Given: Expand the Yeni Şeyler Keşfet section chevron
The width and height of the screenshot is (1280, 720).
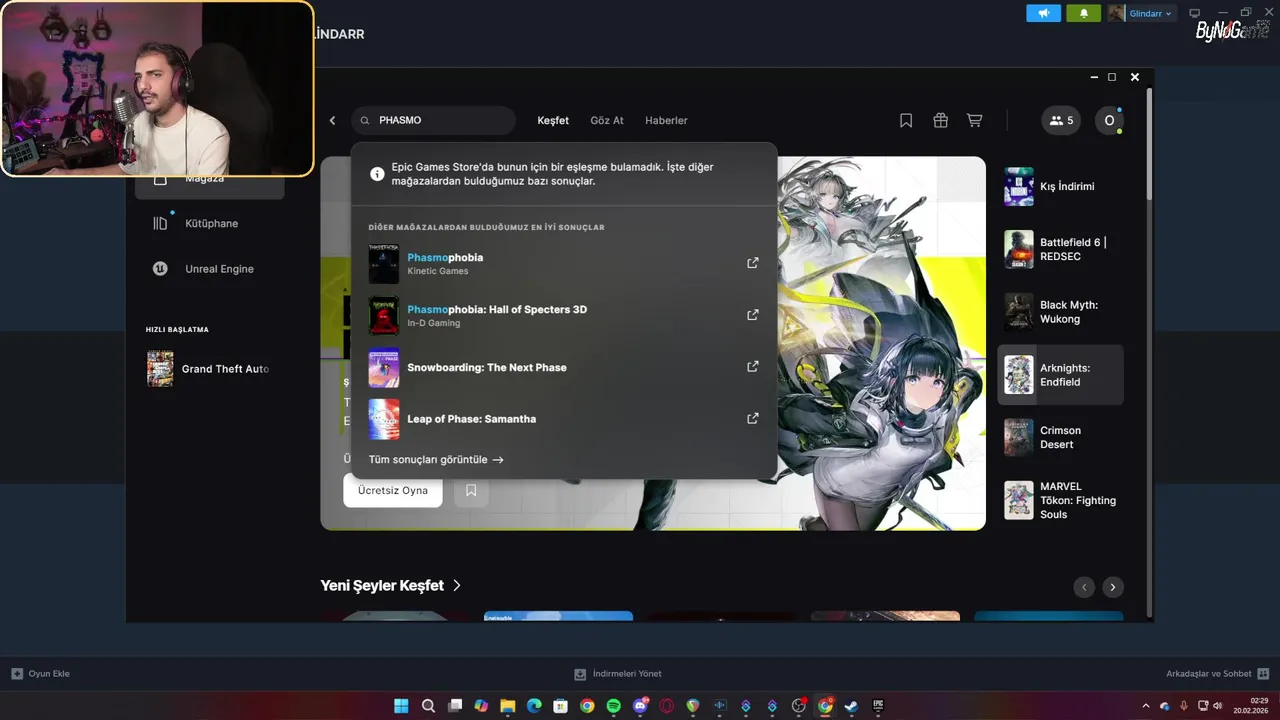Looking at the screenshot, I should 457,585.
